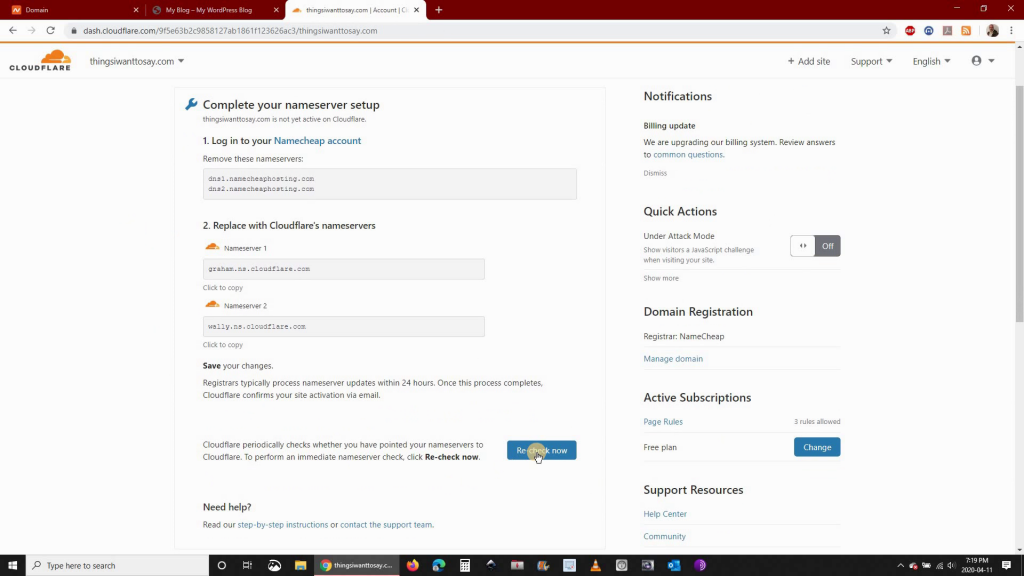
Task: Open the English language dropdown
Action: coord(931,61)
